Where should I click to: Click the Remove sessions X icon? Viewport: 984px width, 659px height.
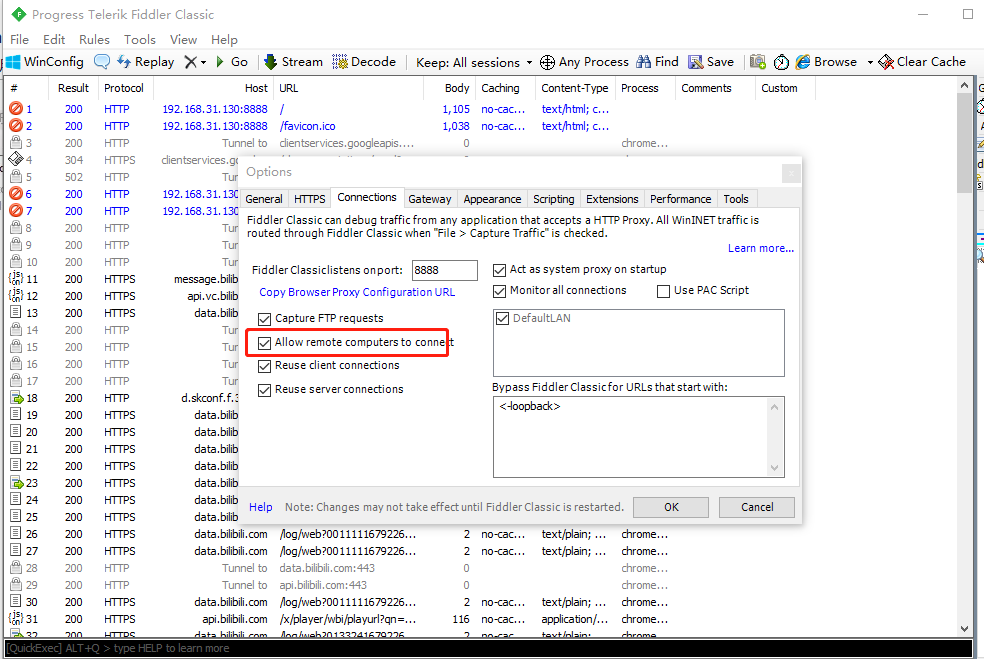coord(191,62)
